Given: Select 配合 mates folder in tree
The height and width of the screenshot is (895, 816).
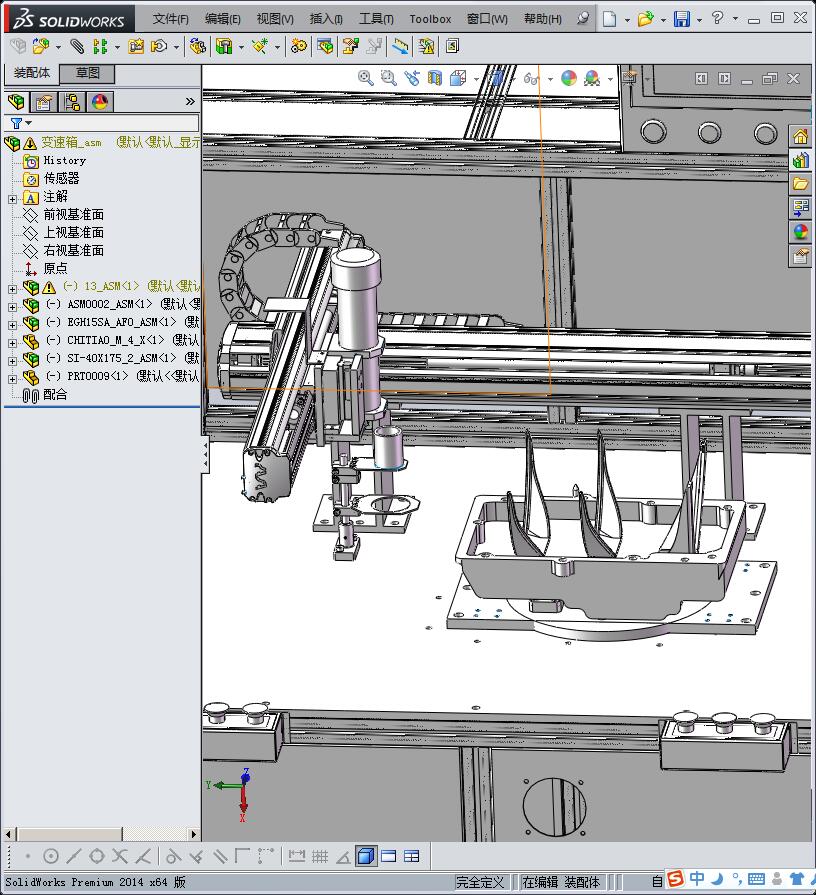Looking at the screenshot, I should 55,394.
